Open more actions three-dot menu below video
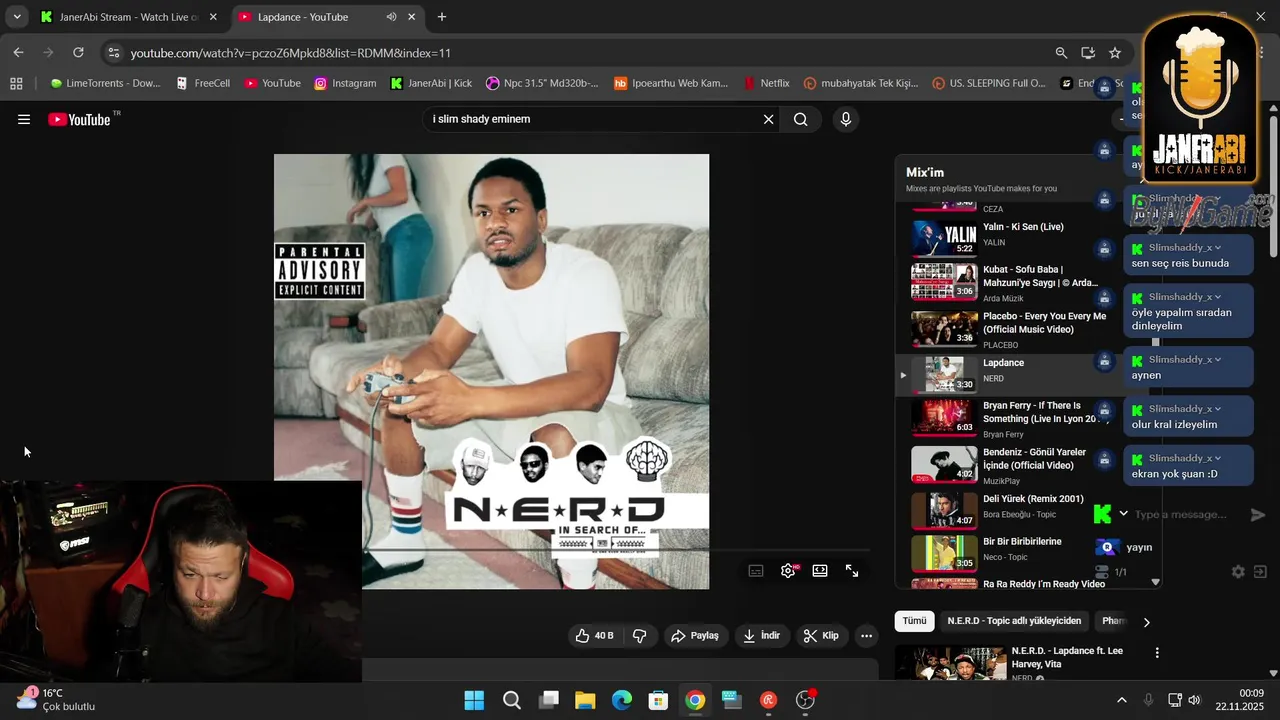 [867, 636]
